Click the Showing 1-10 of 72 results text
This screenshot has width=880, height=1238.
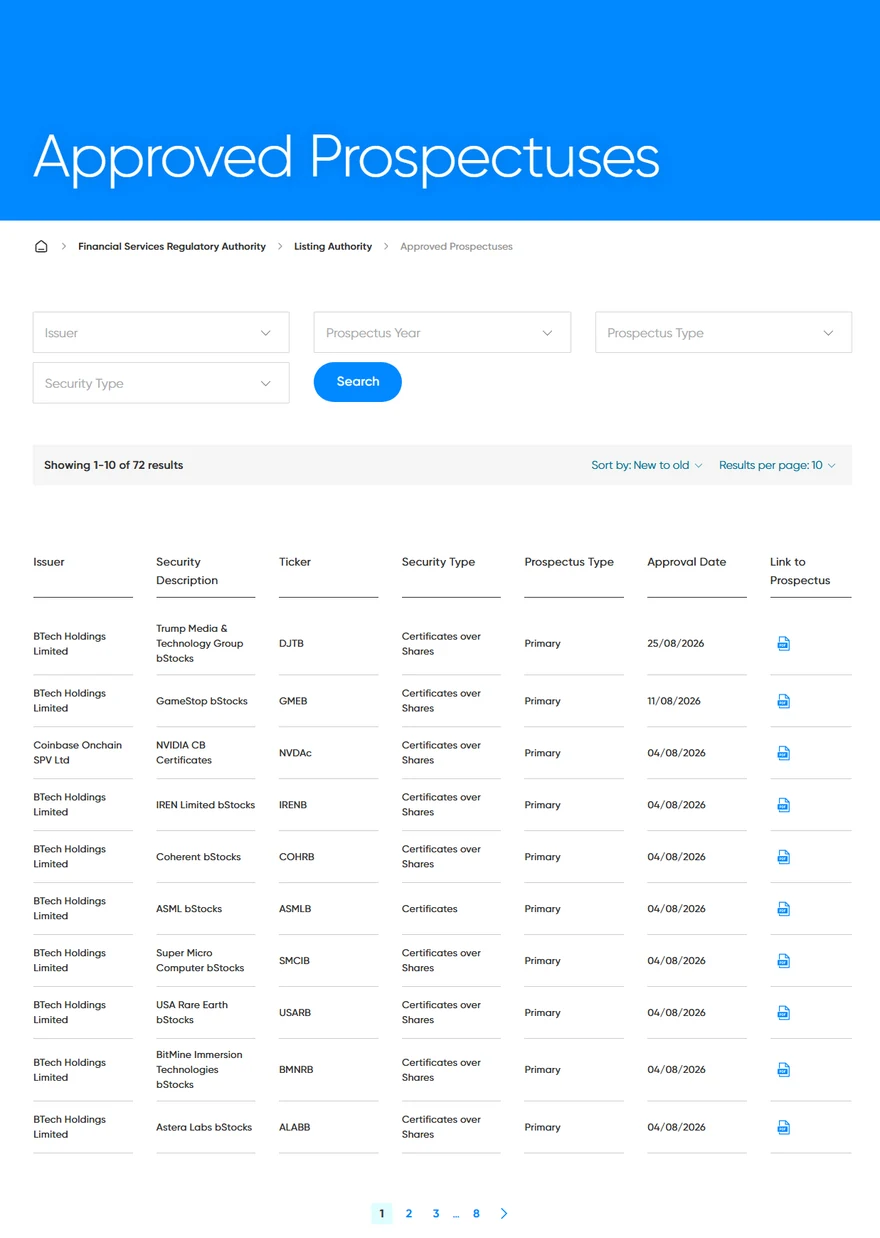click(114, 465)
